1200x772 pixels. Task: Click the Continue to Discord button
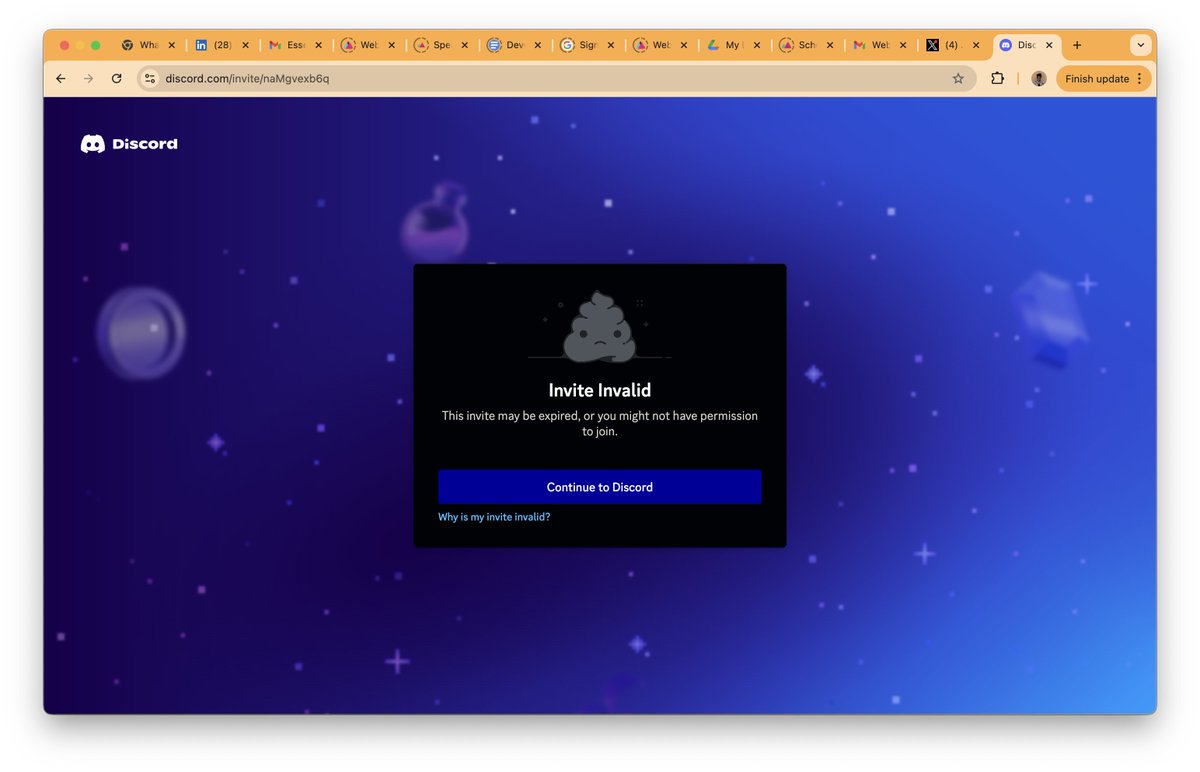[x=600, y=487]
